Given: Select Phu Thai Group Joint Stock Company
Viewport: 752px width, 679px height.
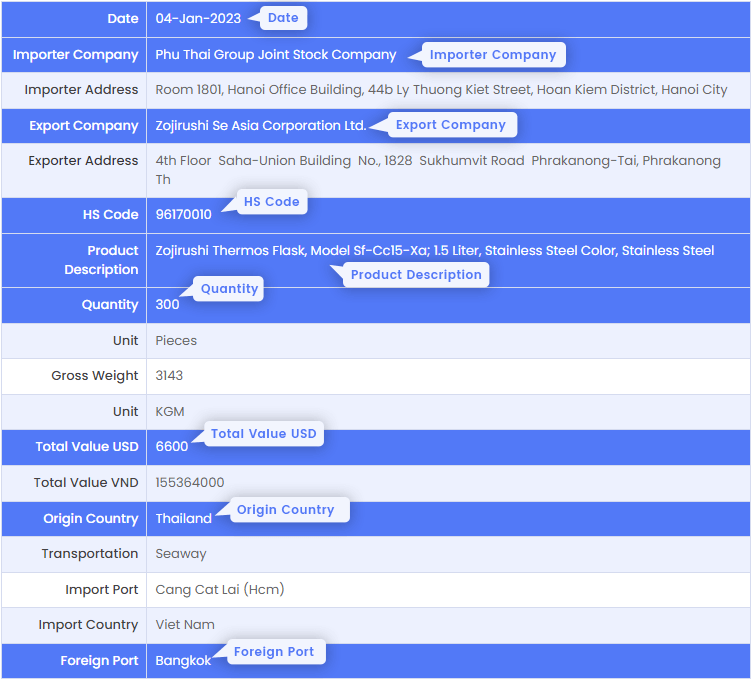Looking at the screenshot, I should coord(276,55).
